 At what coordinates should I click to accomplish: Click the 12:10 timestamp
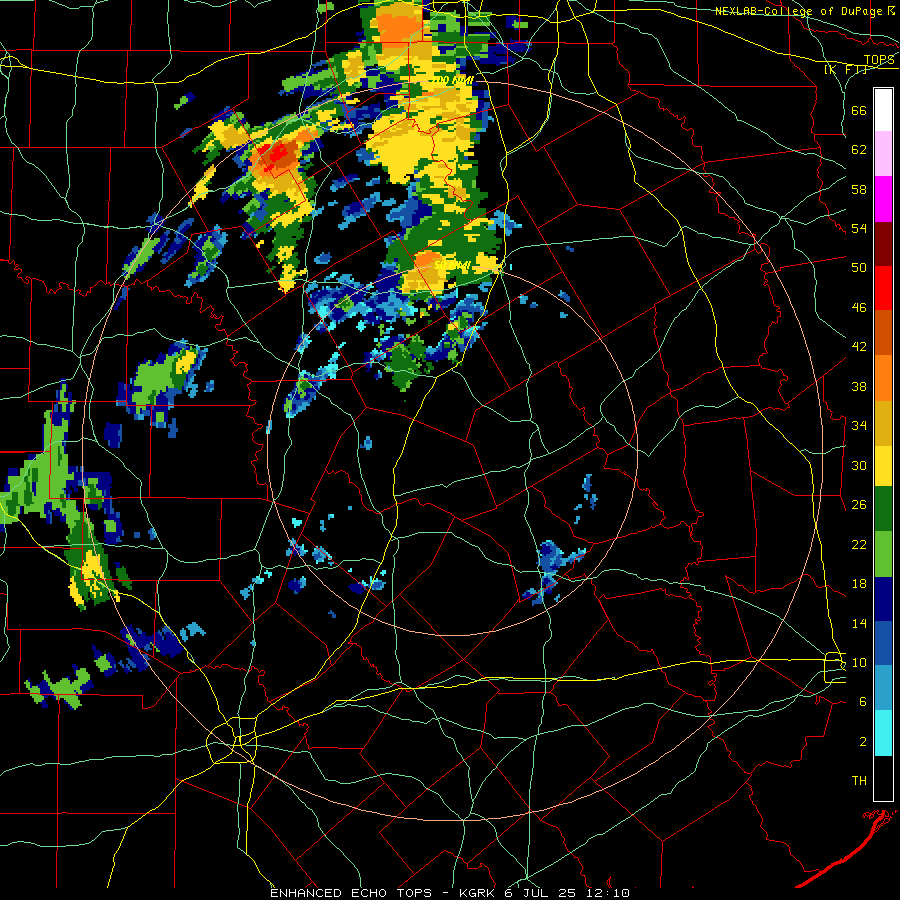click(x=608, y=893)
